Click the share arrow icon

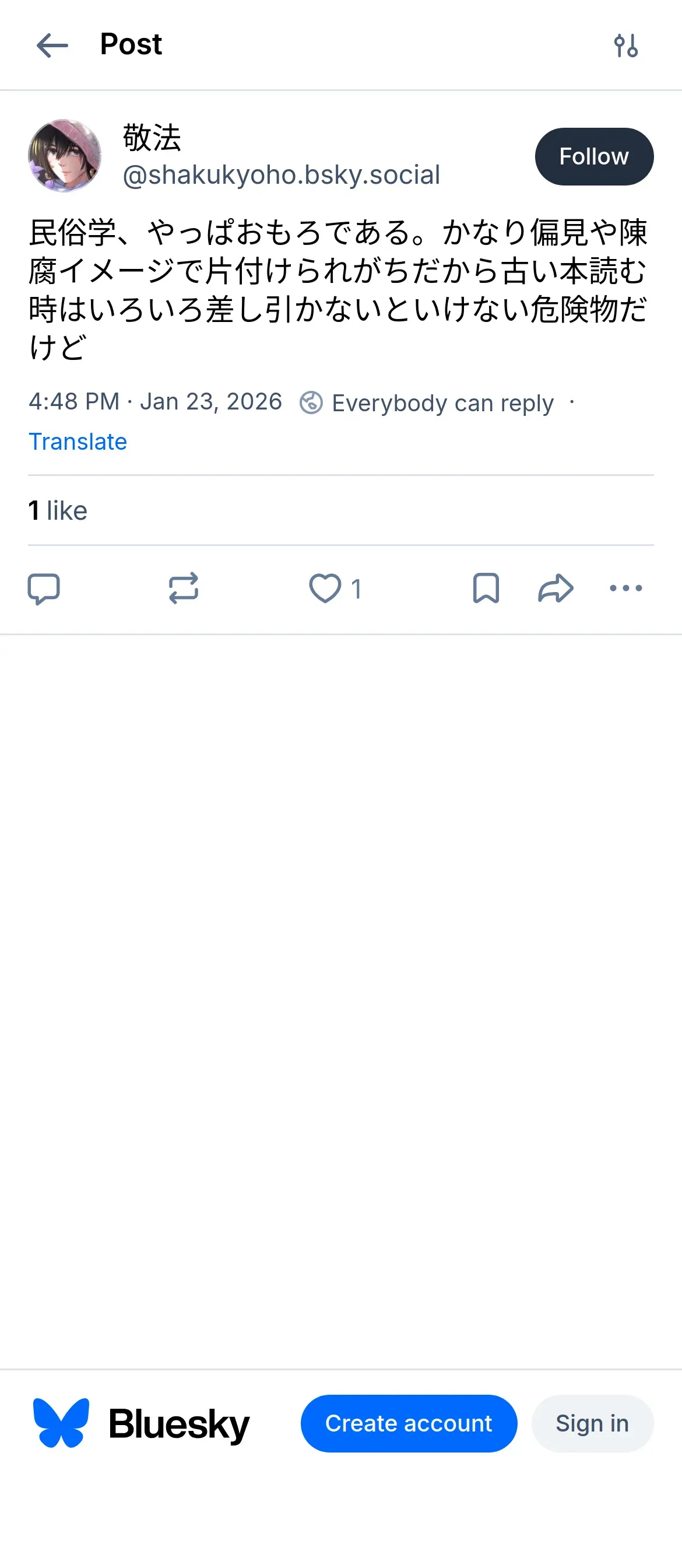556,588
